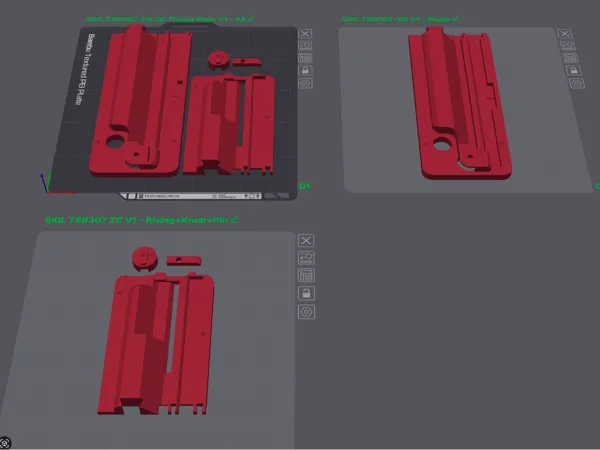600x450 pixels.
Task: Select the blade plate model on the 'Blade' plate
Action: coord(459,103)
